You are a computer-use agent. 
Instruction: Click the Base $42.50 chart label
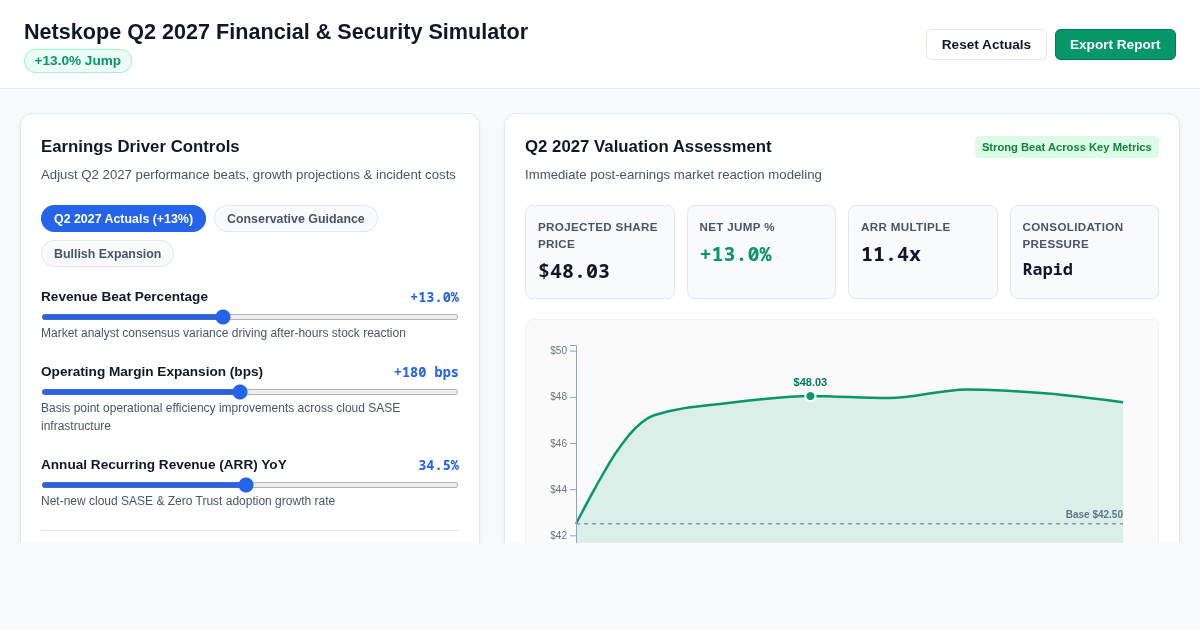1094,515
